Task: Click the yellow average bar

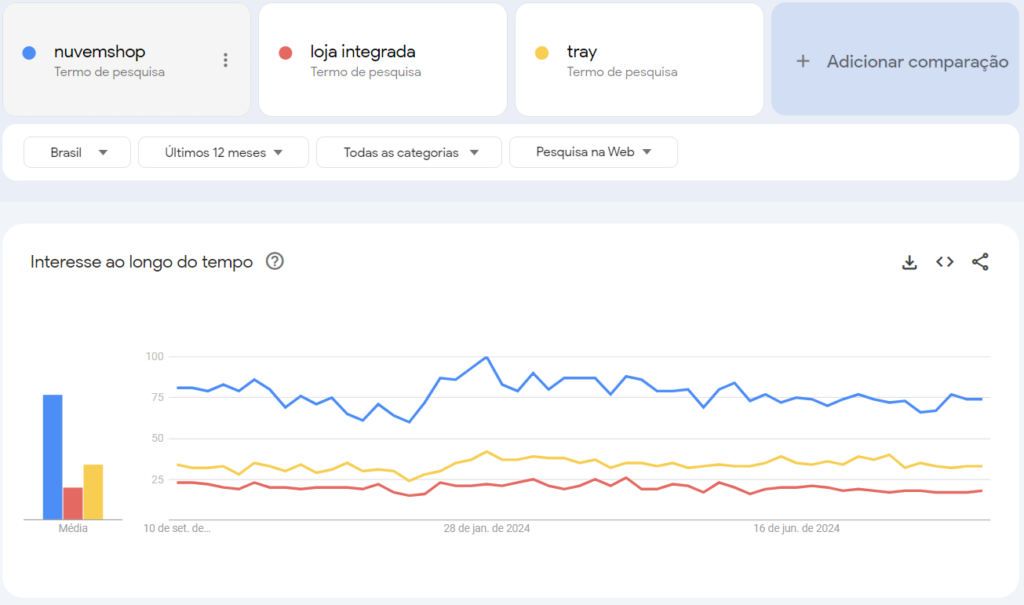Action: (x=93, y=492)
